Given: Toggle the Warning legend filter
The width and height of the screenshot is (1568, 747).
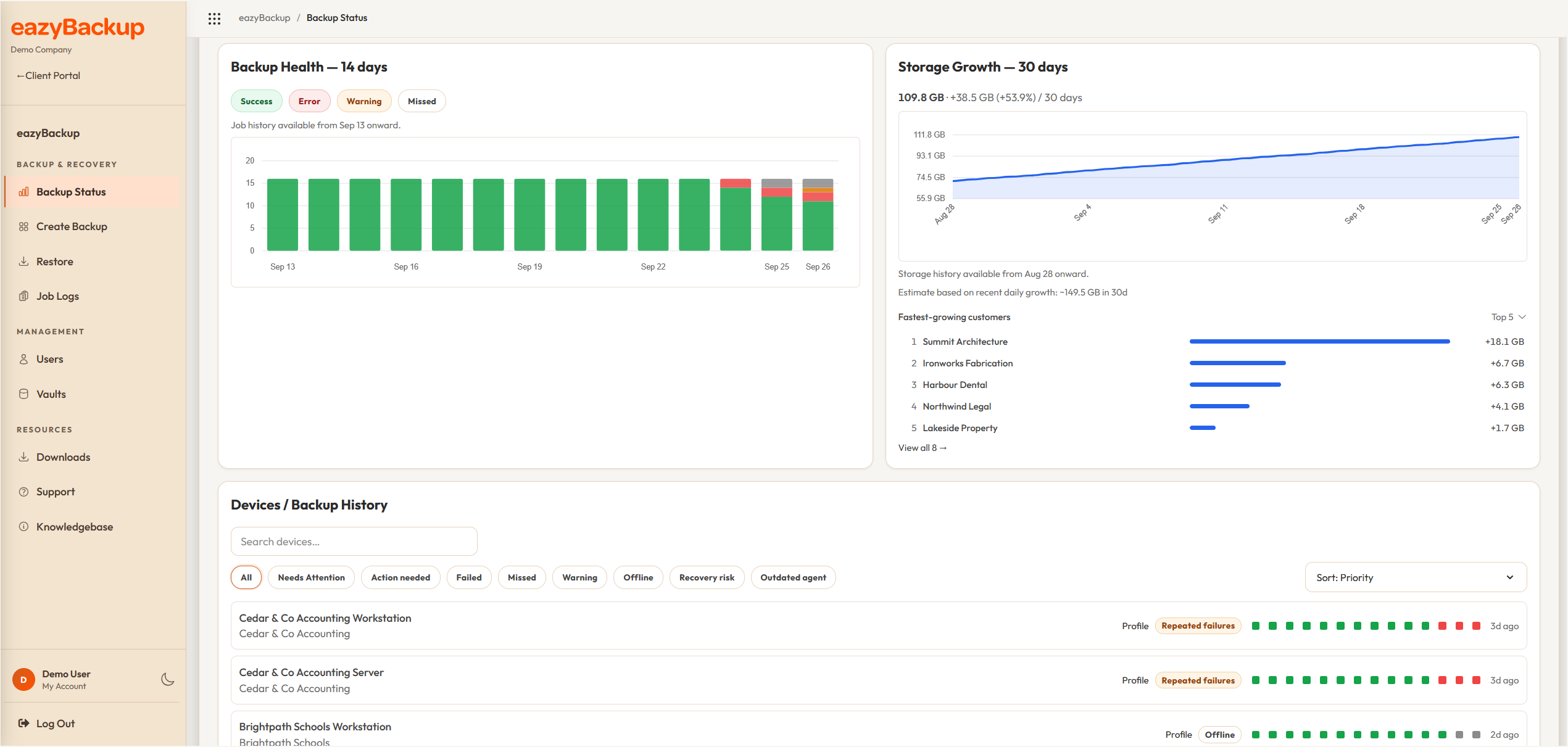Looking at the screenshot, I should click(364, 101).
